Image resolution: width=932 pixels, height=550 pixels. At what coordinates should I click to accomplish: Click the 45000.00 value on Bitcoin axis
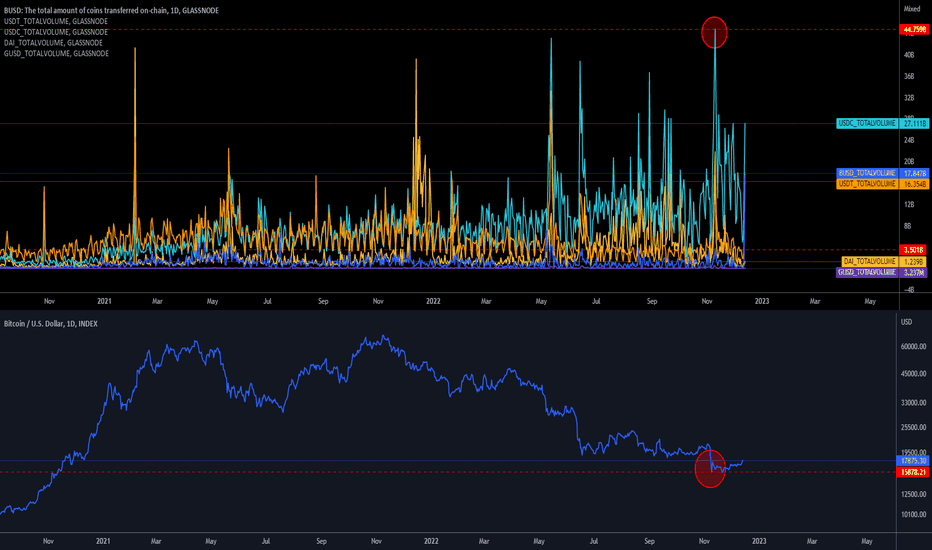[913, 373]
